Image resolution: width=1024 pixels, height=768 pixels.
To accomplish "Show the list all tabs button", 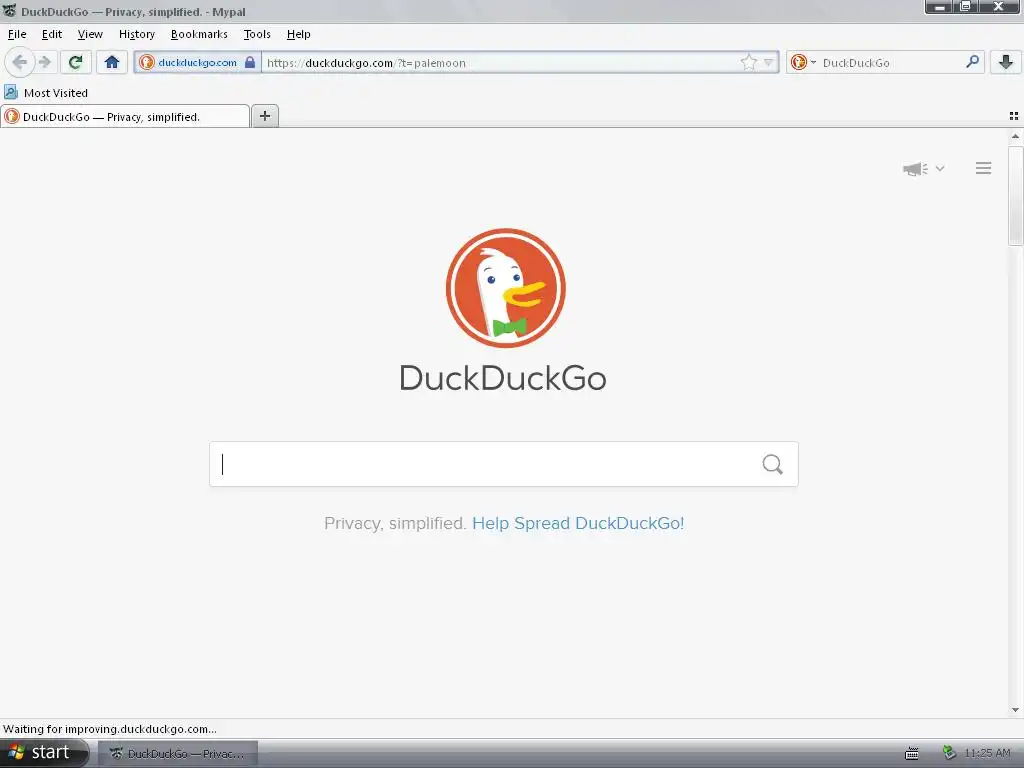I will point(1014,116).
